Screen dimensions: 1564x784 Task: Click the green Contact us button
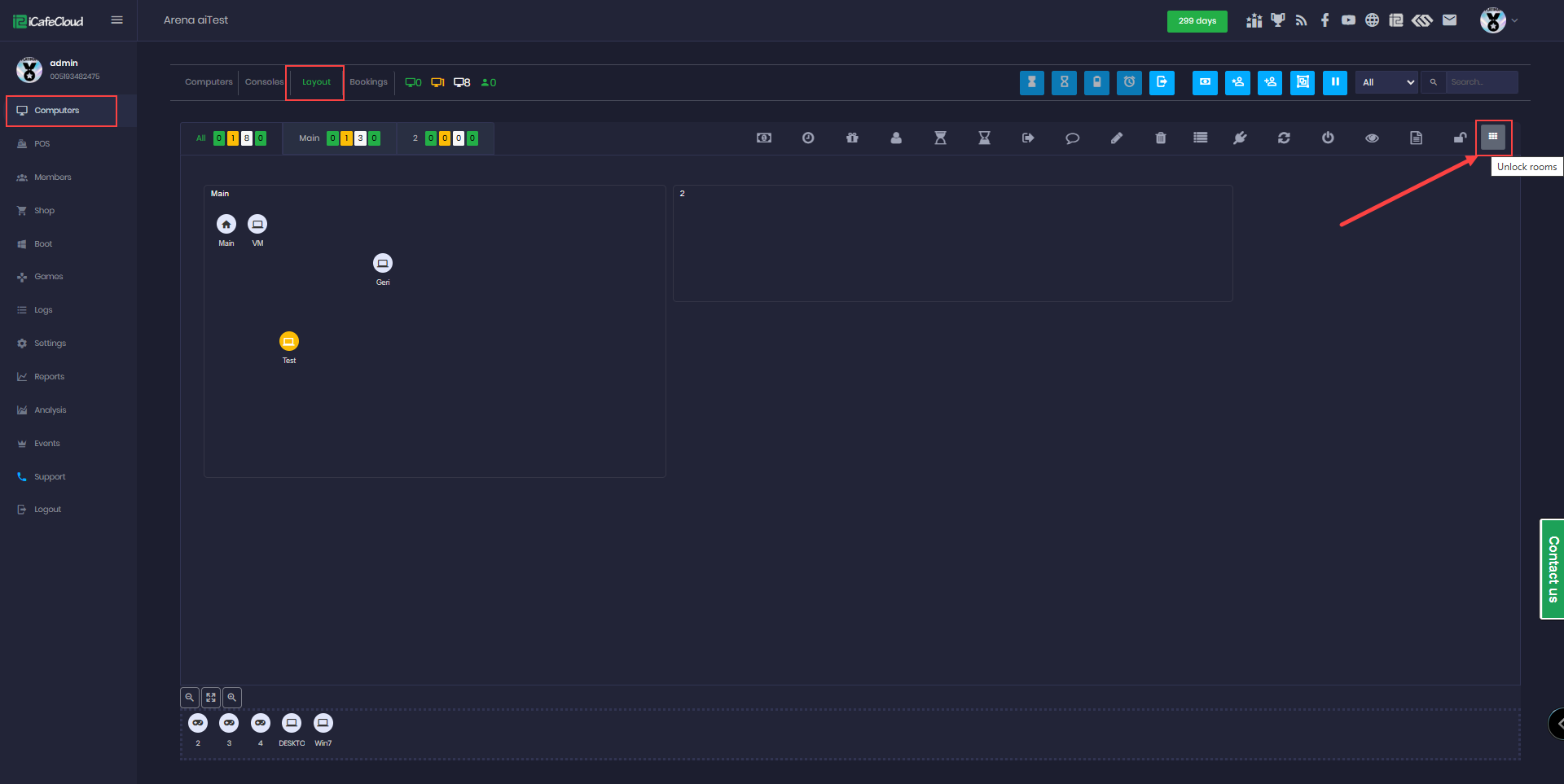[1553, 569]
